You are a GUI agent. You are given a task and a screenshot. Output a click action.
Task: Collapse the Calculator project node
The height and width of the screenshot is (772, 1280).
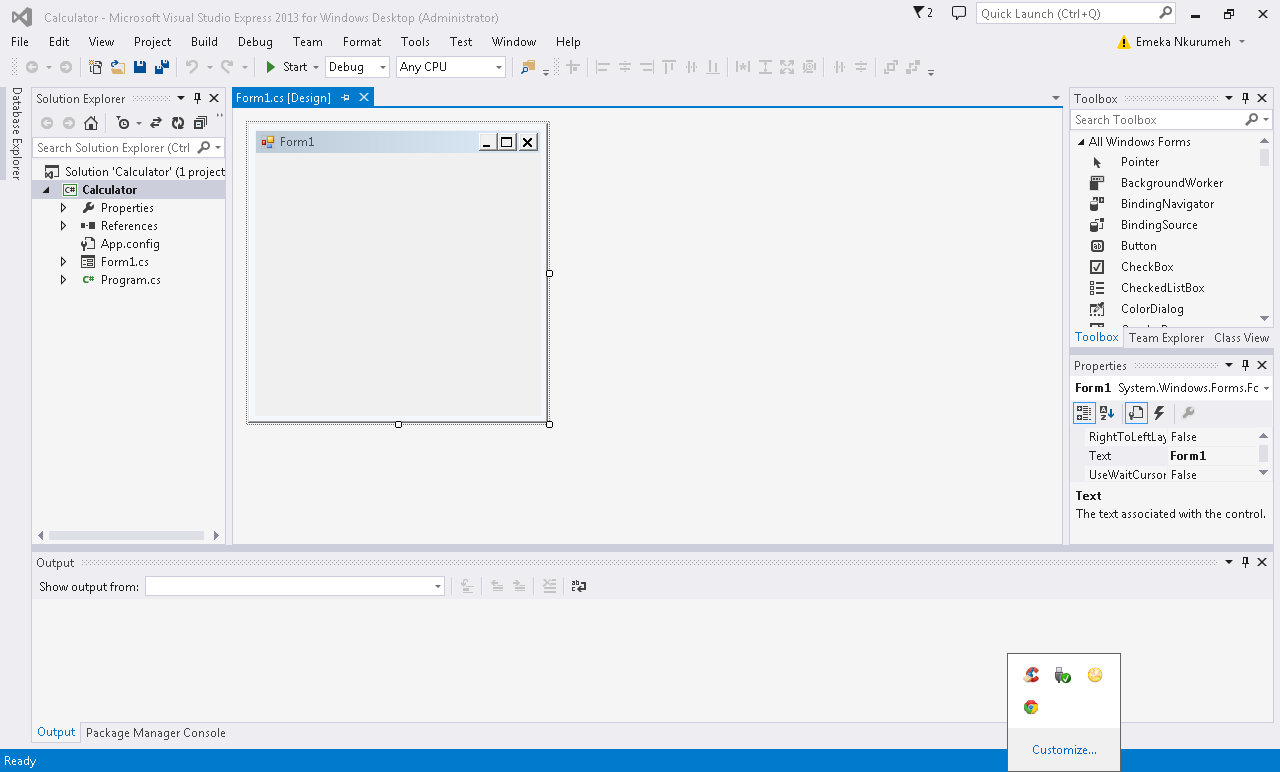[46, 190]
